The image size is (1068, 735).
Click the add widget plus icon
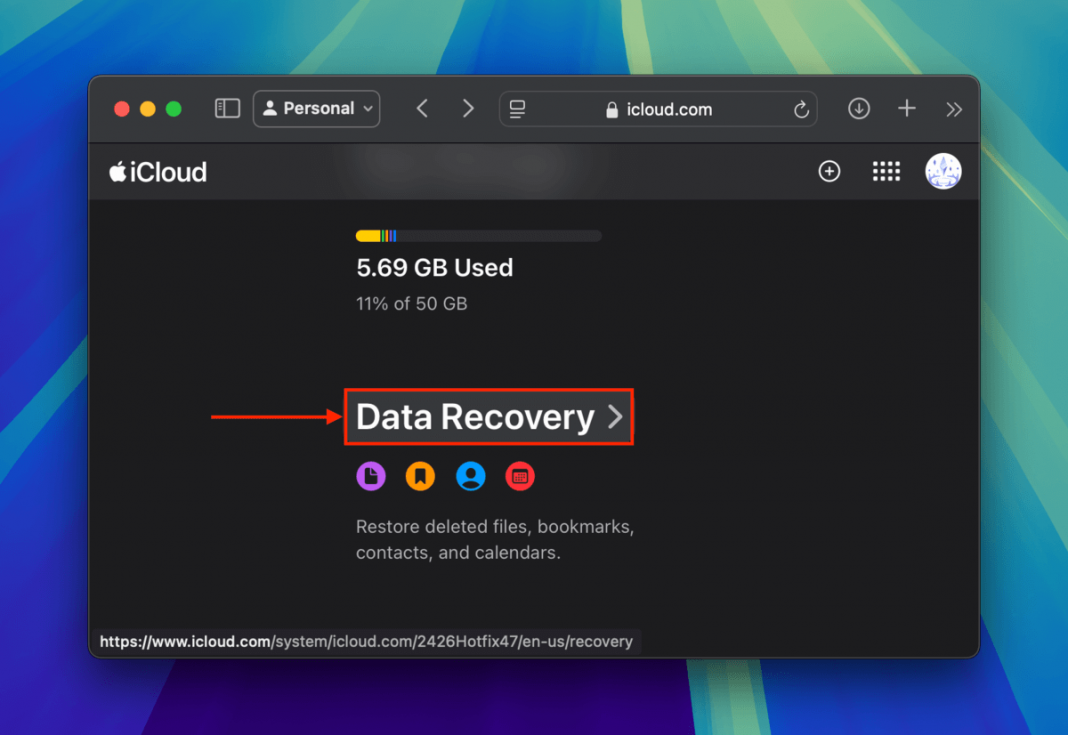[829, 171]
